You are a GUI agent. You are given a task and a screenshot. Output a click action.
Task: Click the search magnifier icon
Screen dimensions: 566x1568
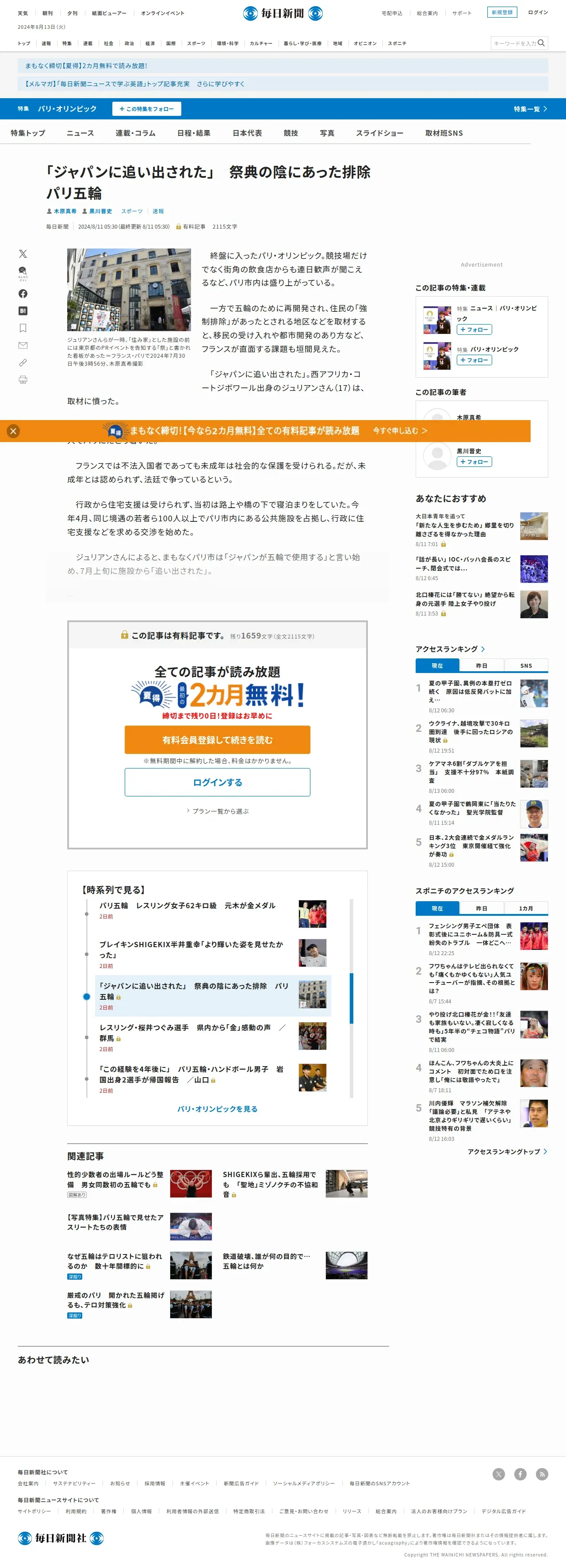(541, 42)
